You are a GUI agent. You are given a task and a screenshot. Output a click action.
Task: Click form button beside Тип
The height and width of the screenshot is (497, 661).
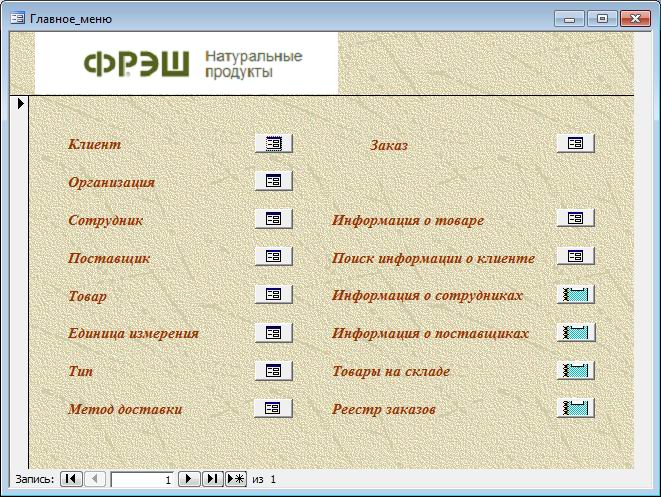273,371
